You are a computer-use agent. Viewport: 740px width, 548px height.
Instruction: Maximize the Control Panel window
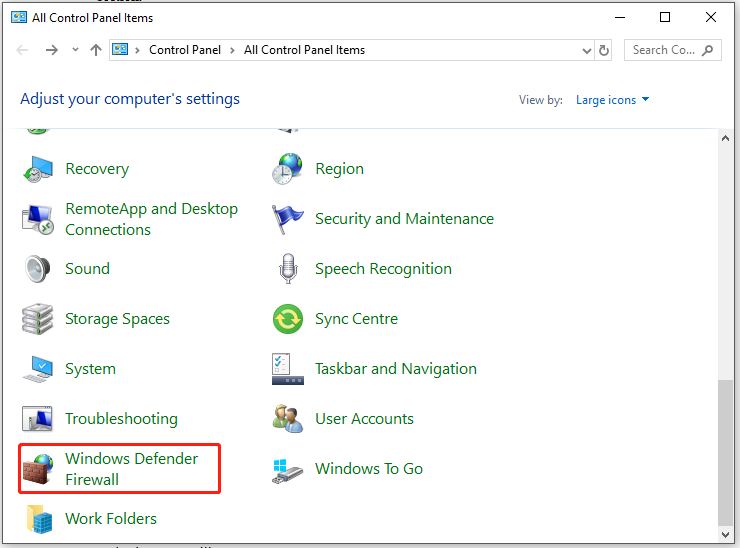tap(664, 17)
